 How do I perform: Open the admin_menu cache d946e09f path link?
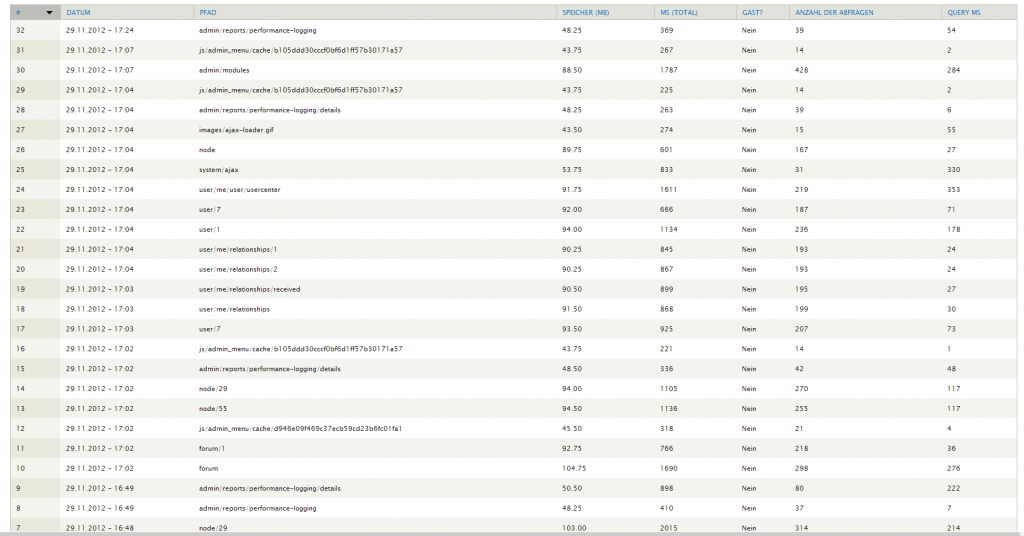pyautogui.click(x=300, y=428)
